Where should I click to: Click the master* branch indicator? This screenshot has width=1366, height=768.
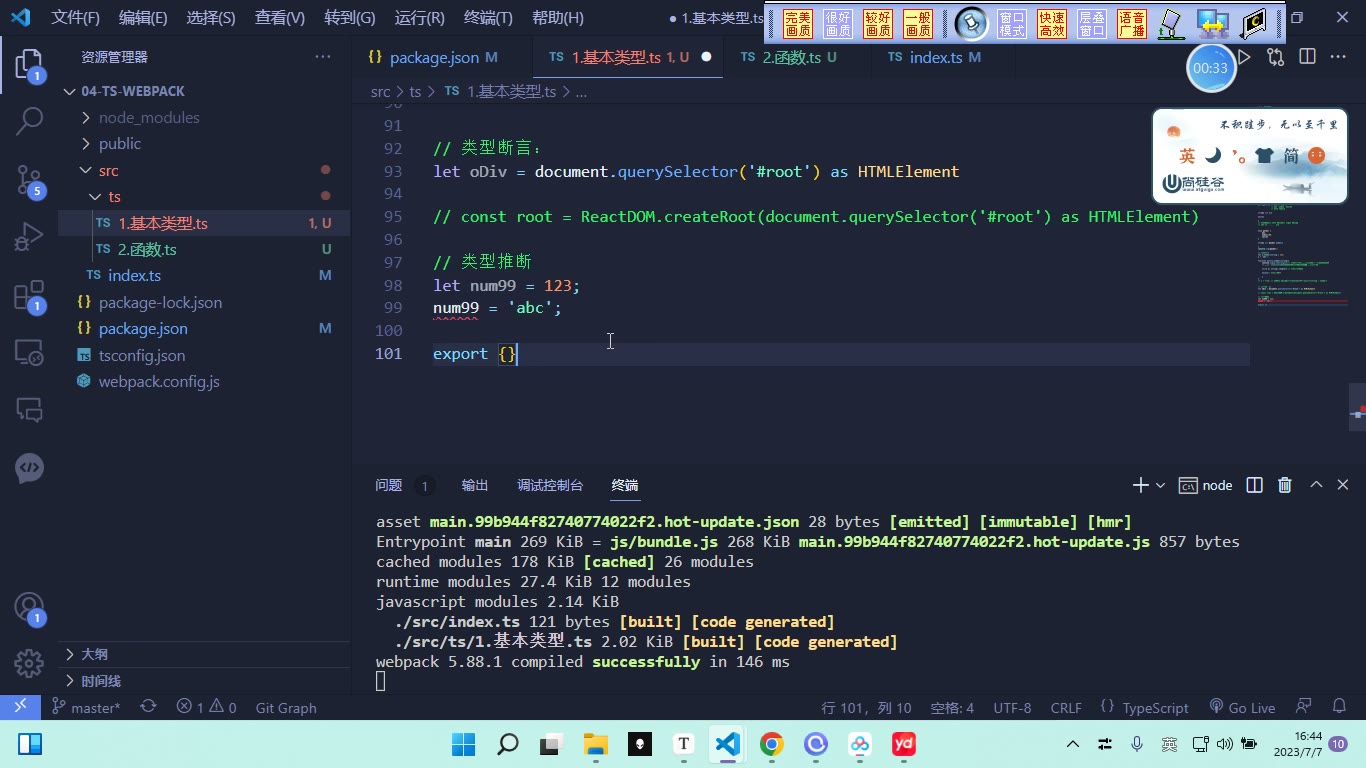(86, 707)
